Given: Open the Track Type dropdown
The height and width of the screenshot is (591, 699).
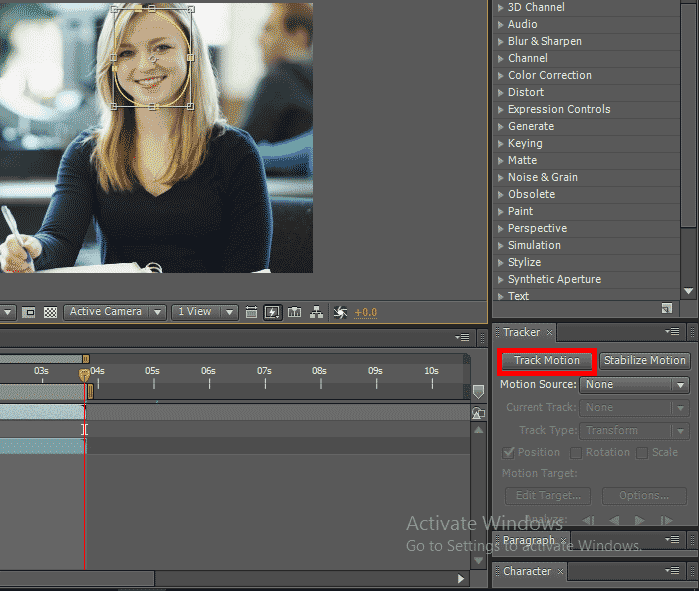Looking at the screenshot, I should coord(634,431).
